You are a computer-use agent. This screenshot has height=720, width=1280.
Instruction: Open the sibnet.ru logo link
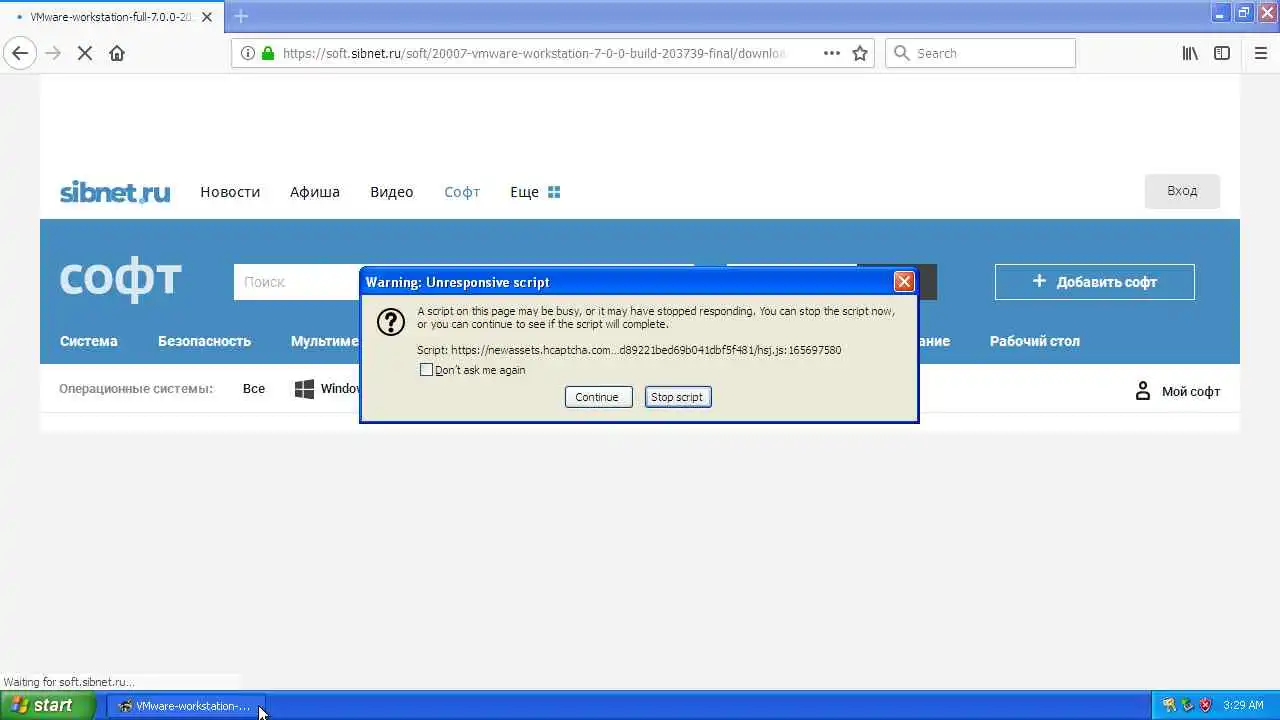coord(115,191)
